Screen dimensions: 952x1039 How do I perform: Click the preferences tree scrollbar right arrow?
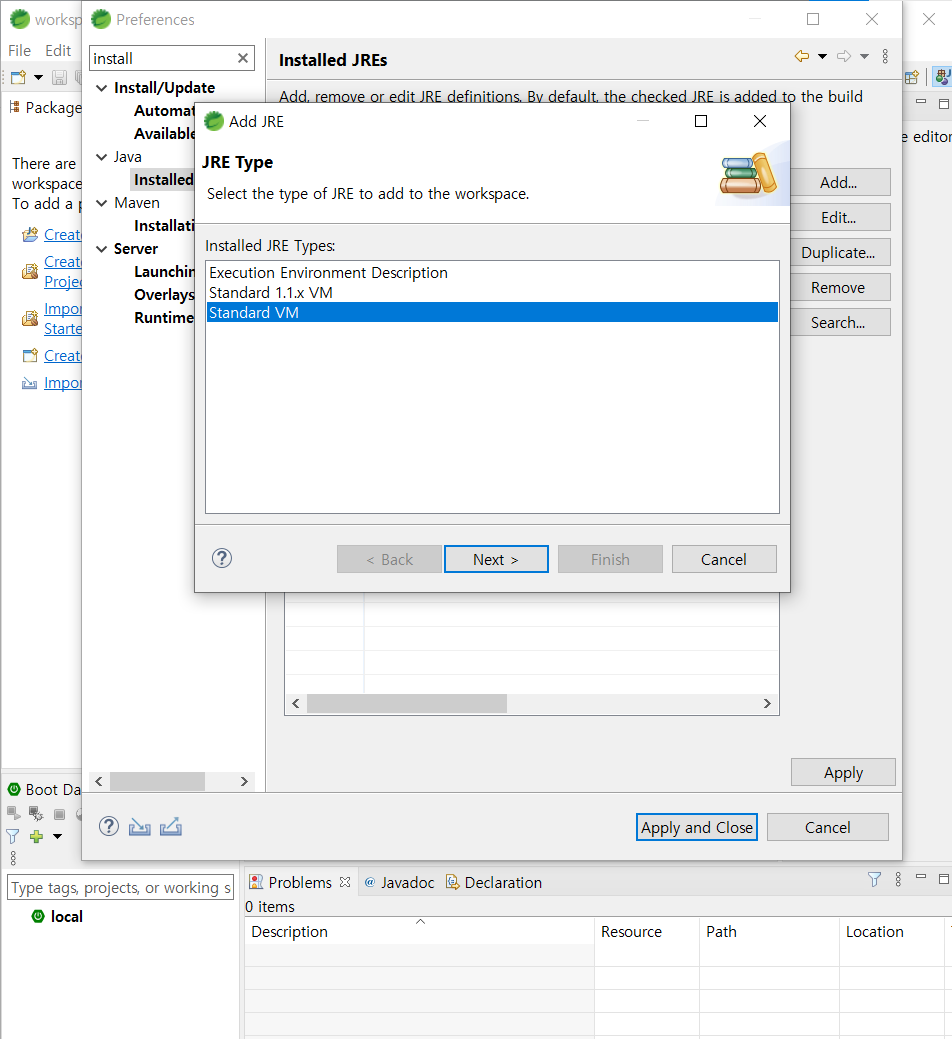(244, 781)
